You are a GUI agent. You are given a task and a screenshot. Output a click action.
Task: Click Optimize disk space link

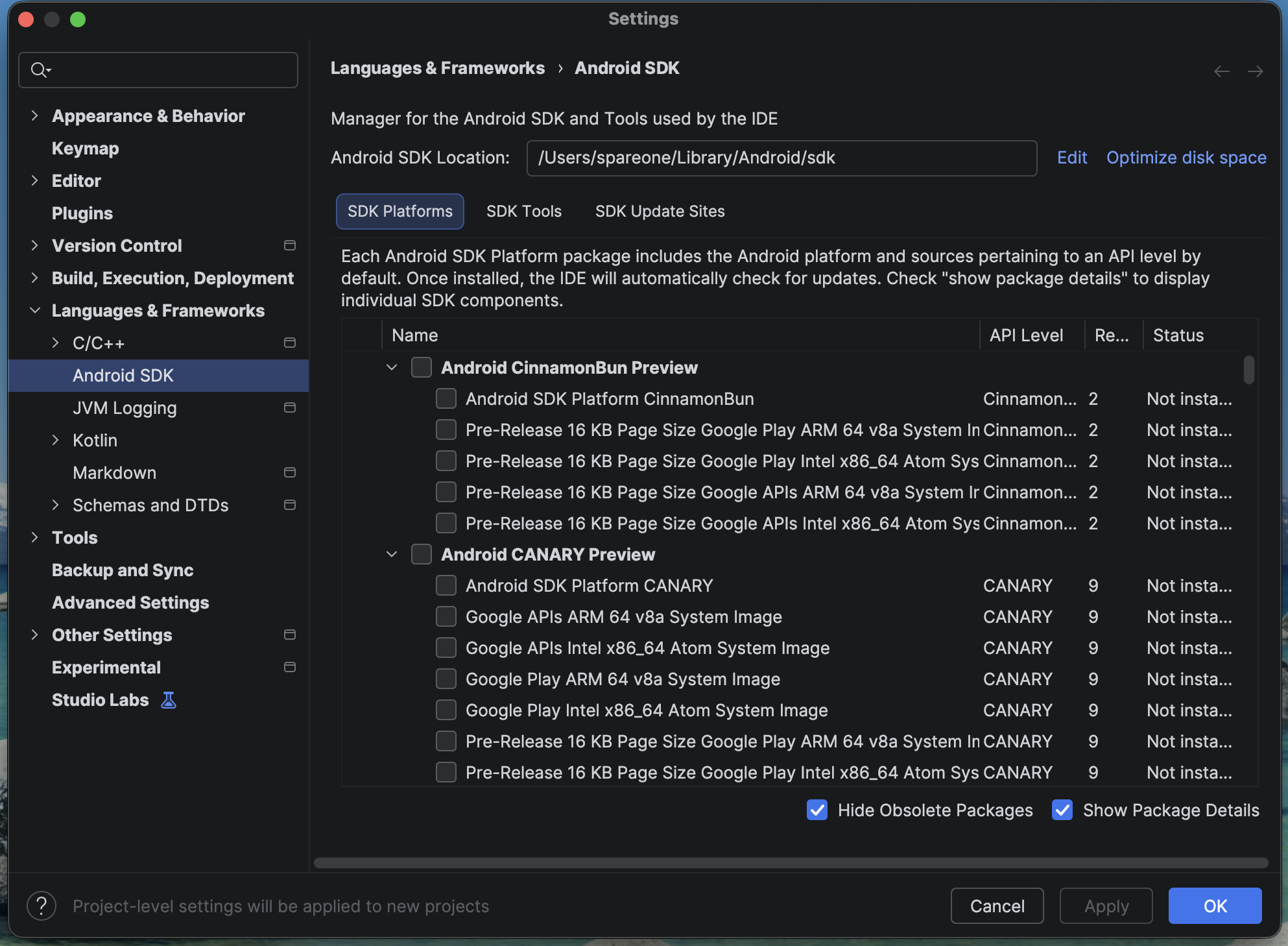pos(1186,158)
